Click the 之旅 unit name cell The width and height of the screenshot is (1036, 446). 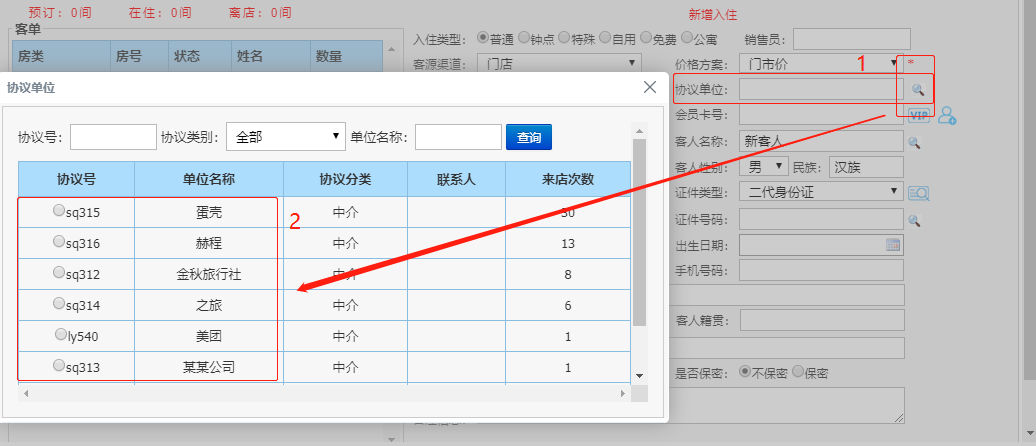point(209,305)
